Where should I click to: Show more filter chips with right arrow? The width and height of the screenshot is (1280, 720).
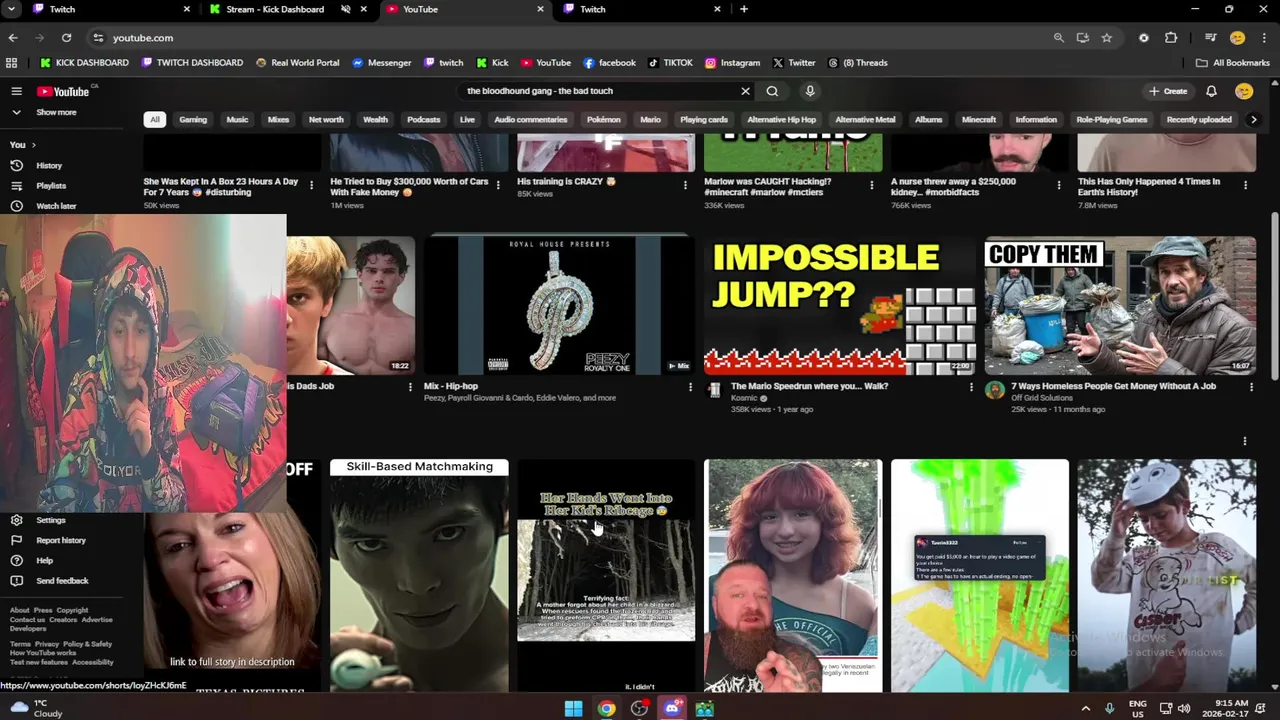click(1253, 120)
